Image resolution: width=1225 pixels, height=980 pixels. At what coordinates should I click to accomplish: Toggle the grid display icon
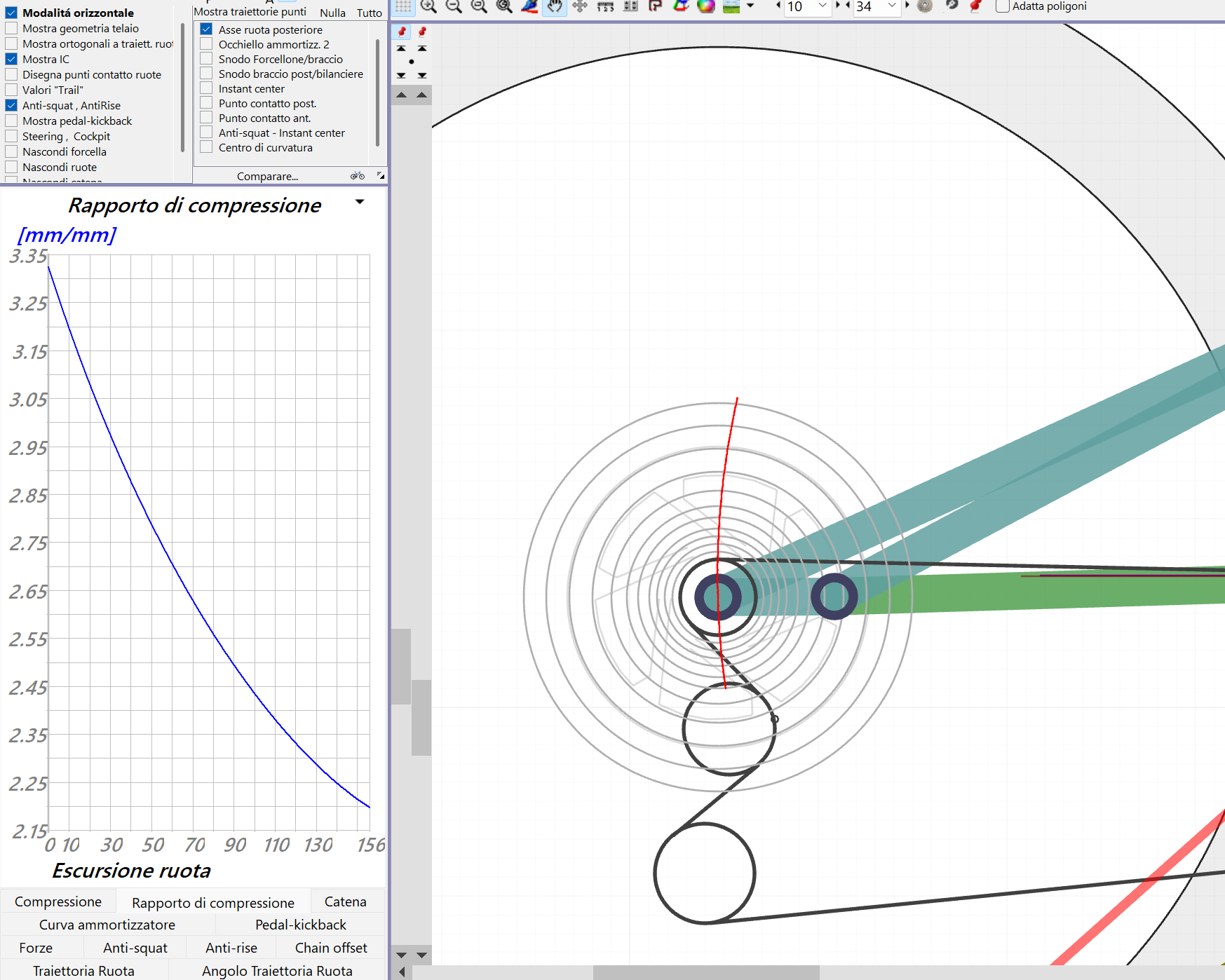403,6
